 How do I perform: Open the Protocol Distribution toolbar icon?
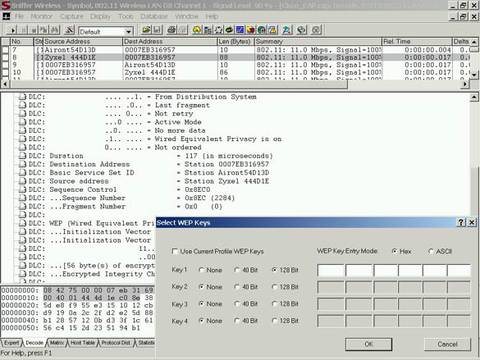point(251,30)
